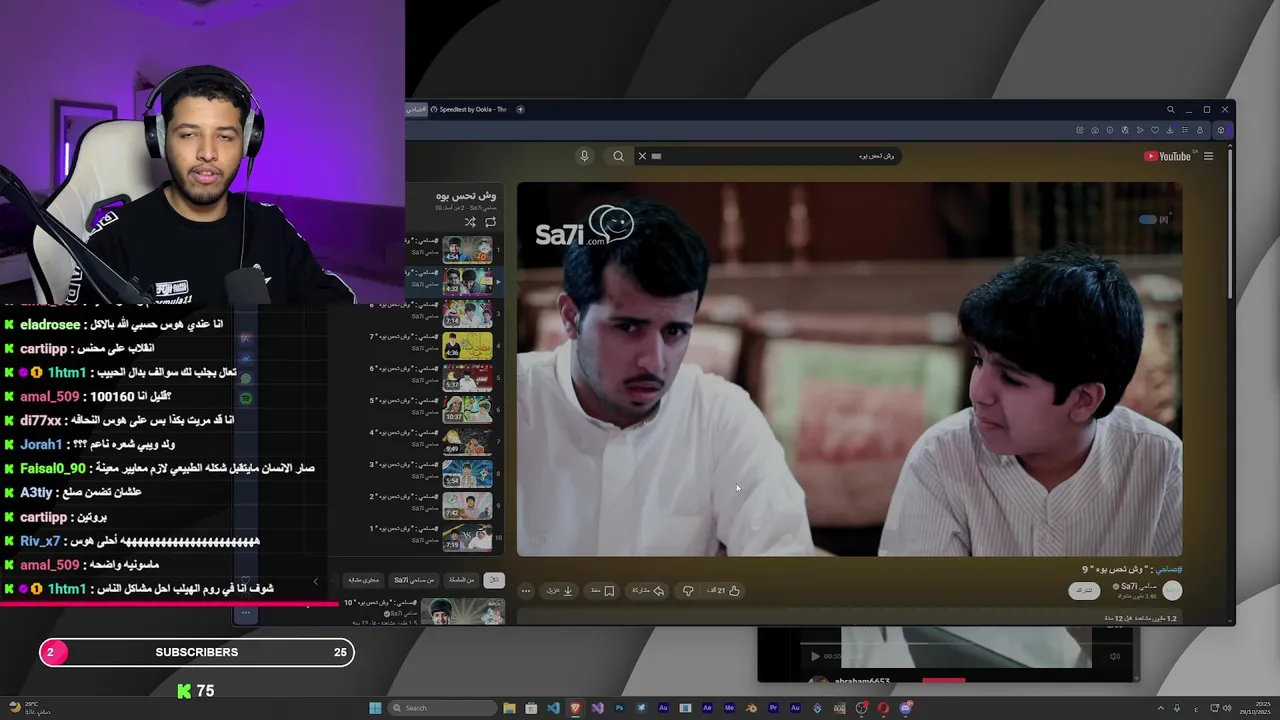The image size is (1280, 720).
Task: Open the YouTube hamburger guide menu
Action: pos(1208,156)
